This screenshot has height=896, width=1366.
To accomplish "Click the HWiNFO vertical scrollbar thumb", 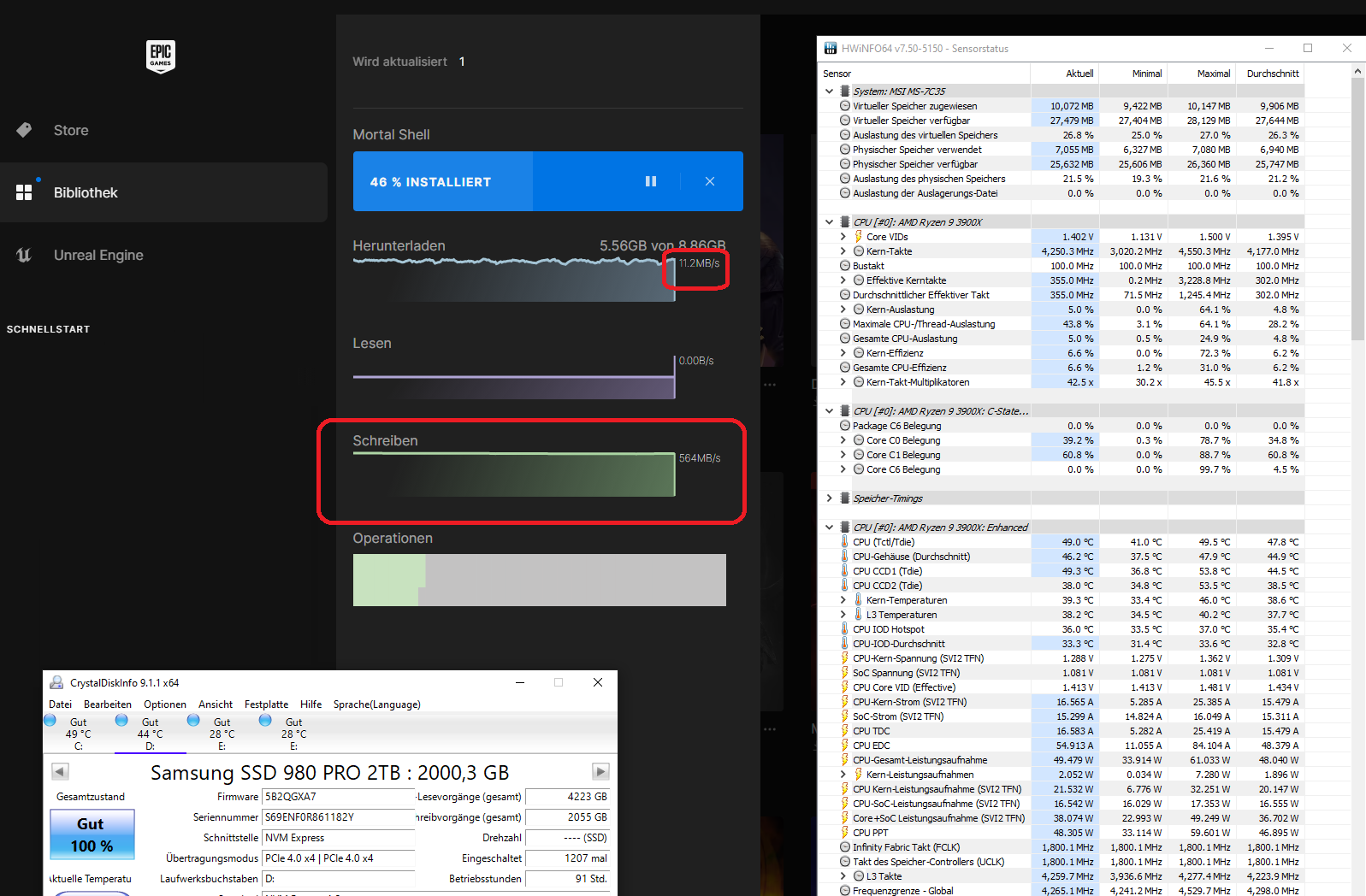I will (x=1358, y=209).
